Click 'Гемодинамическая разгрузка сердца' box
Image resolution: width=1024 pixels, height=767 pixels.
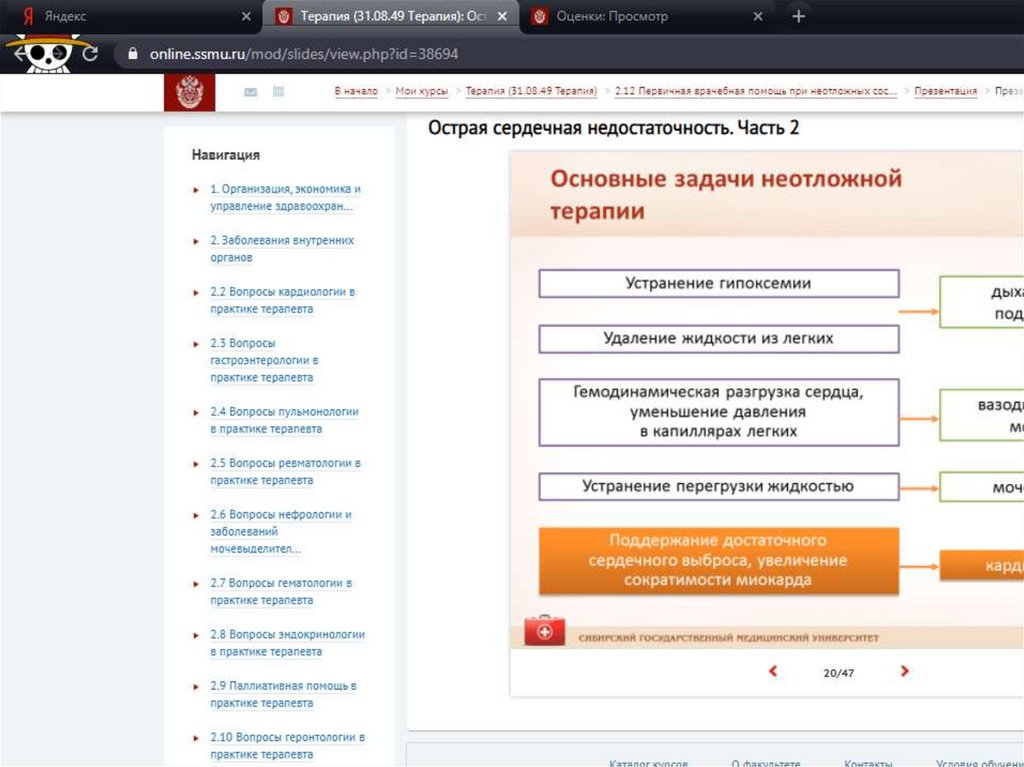tap(718, 412)
